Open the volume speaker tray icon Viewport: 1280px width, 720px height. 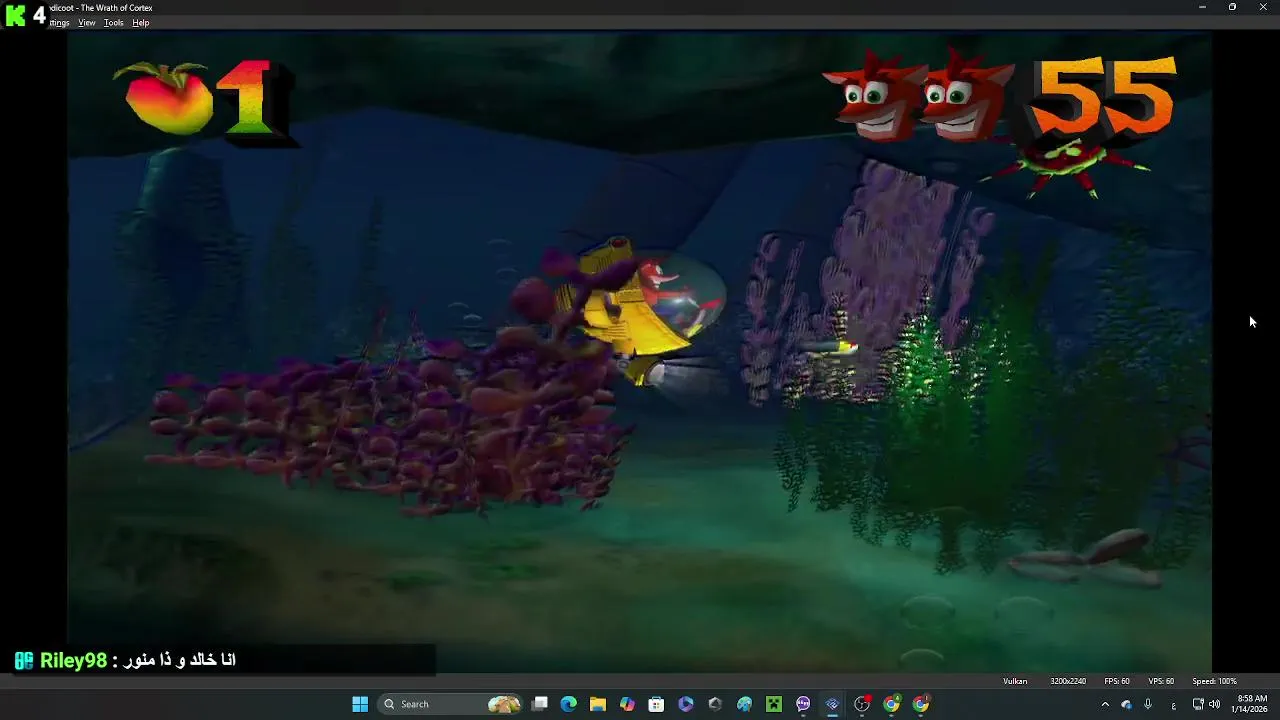coord(1215,704)
